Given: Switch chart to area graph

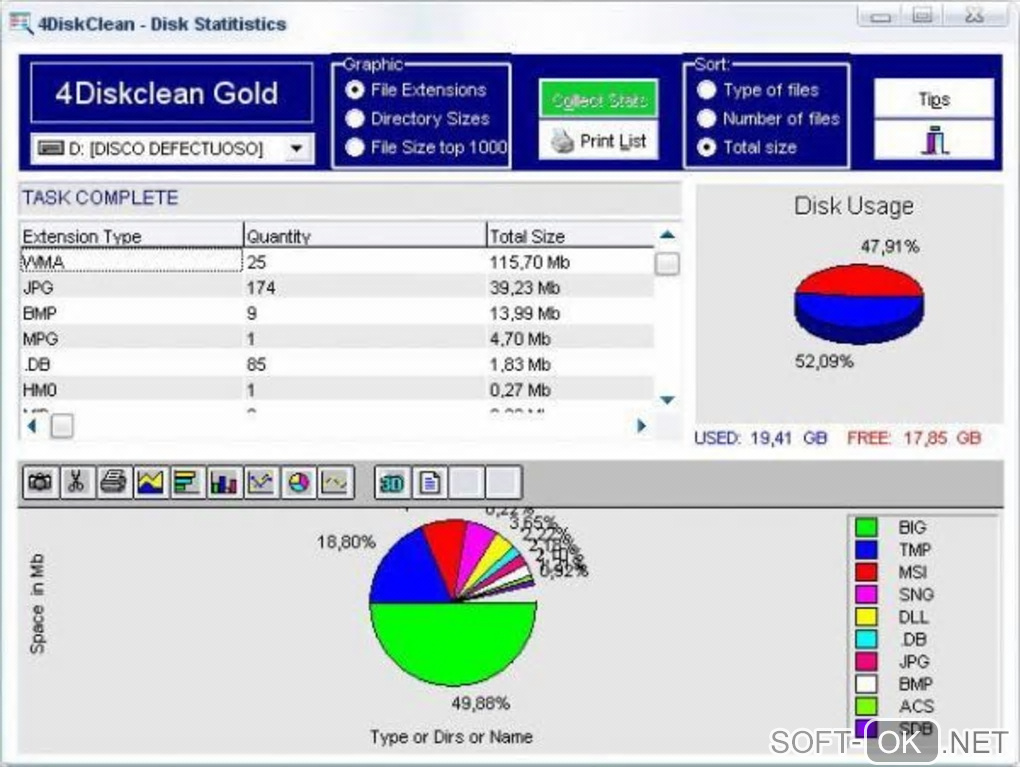Looking at the screenshot, I should 150,483.
